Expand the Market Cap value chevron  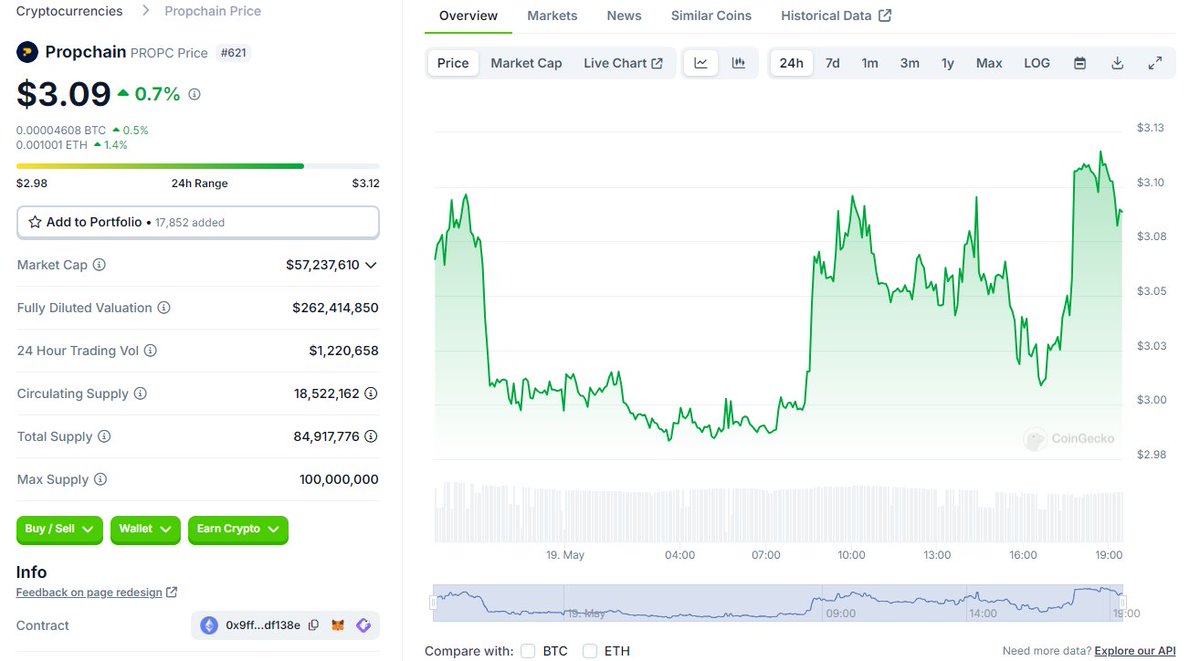point(371,265)
